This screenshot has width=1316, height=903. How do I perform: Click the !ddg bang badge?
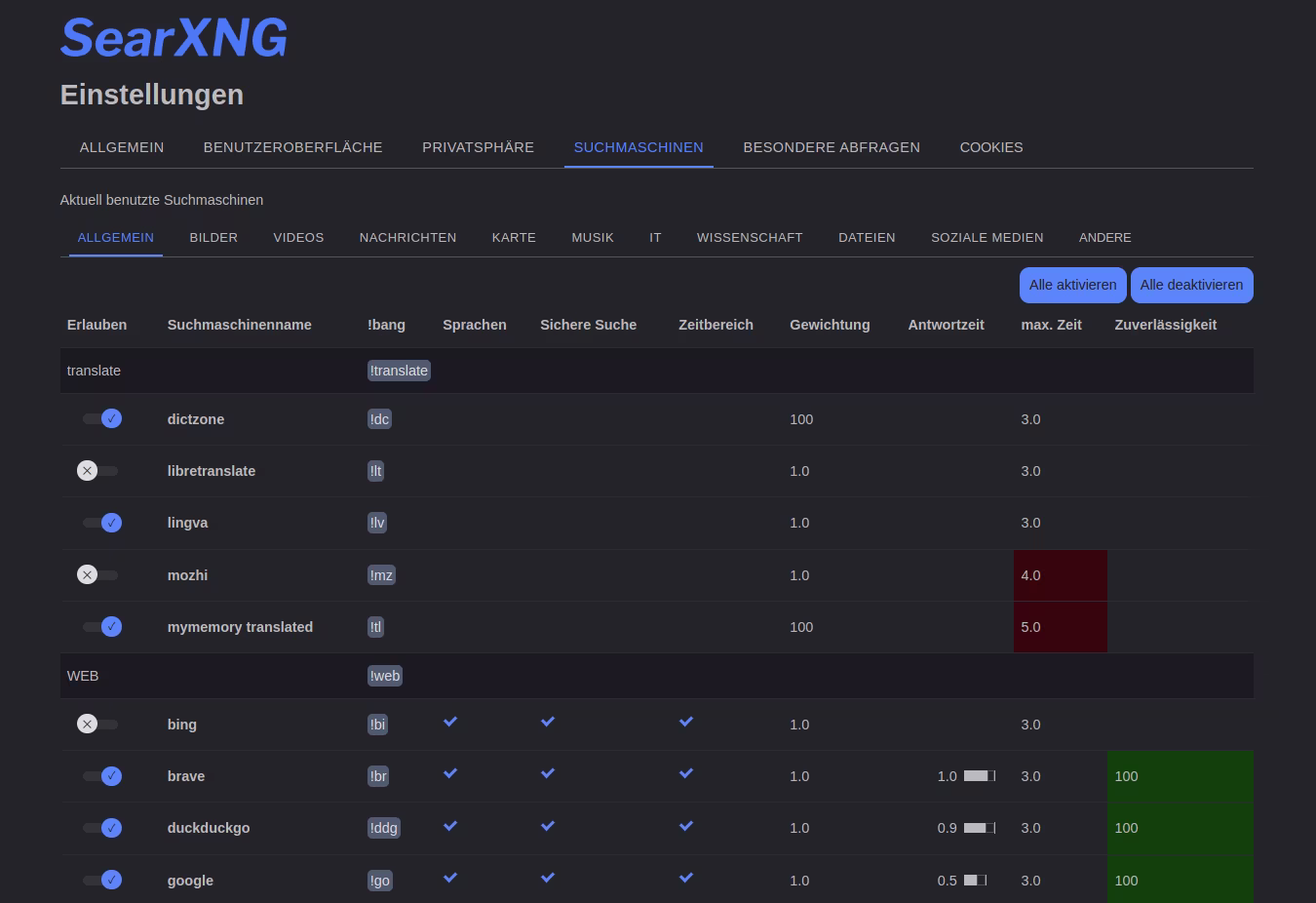pyautogui.click(x=384, y=828)
